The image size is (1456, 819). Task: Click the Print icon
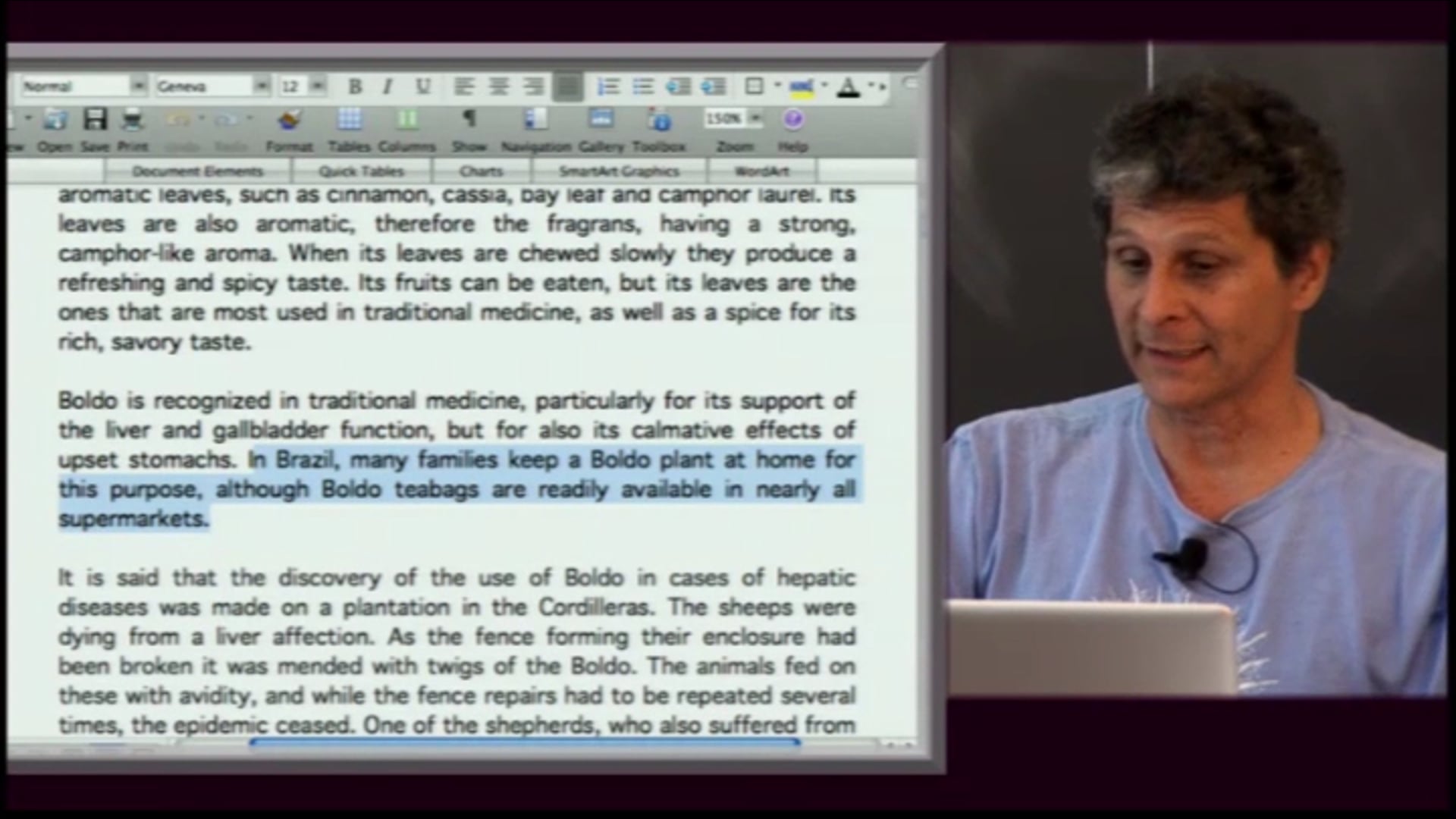pos(133,120)
